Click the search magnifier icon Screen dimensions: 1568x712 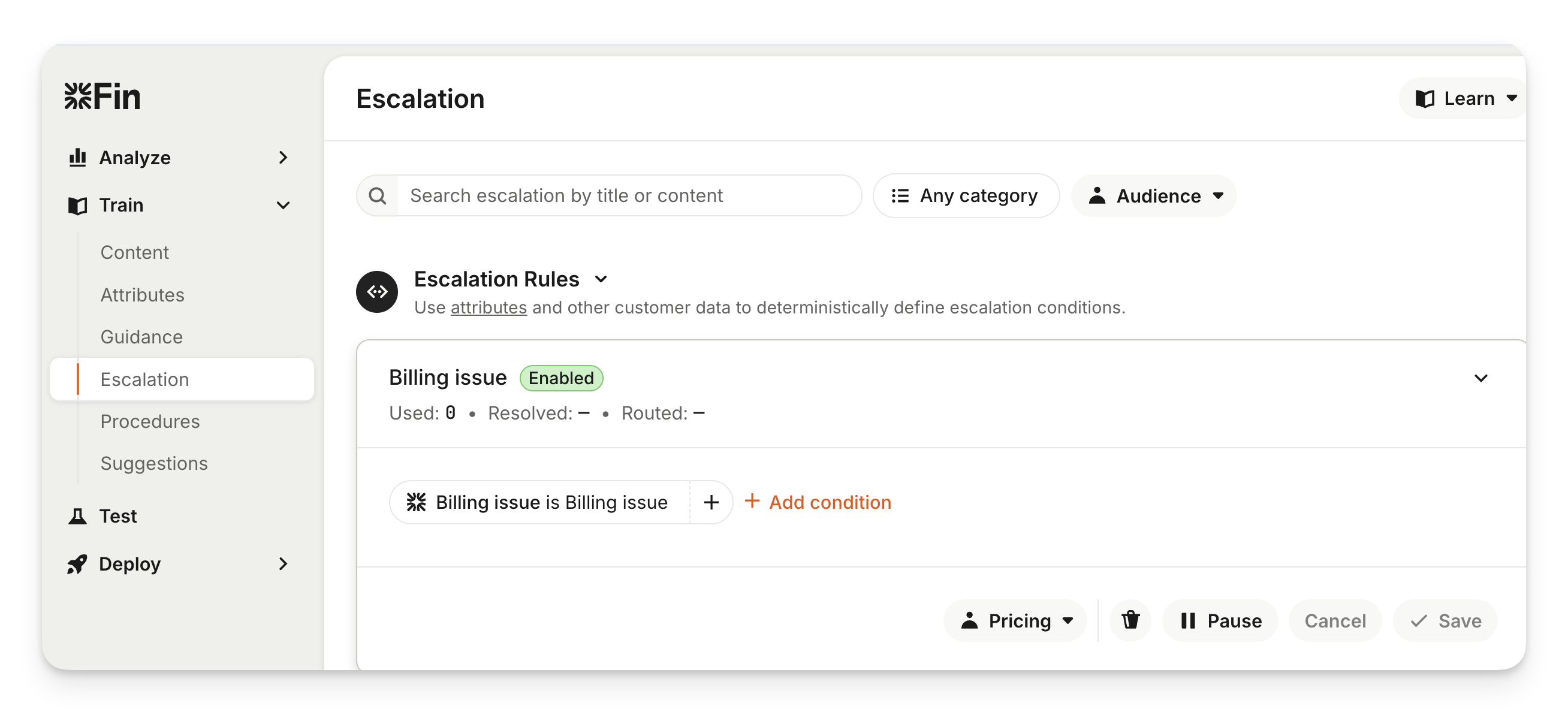coord(378,196)
